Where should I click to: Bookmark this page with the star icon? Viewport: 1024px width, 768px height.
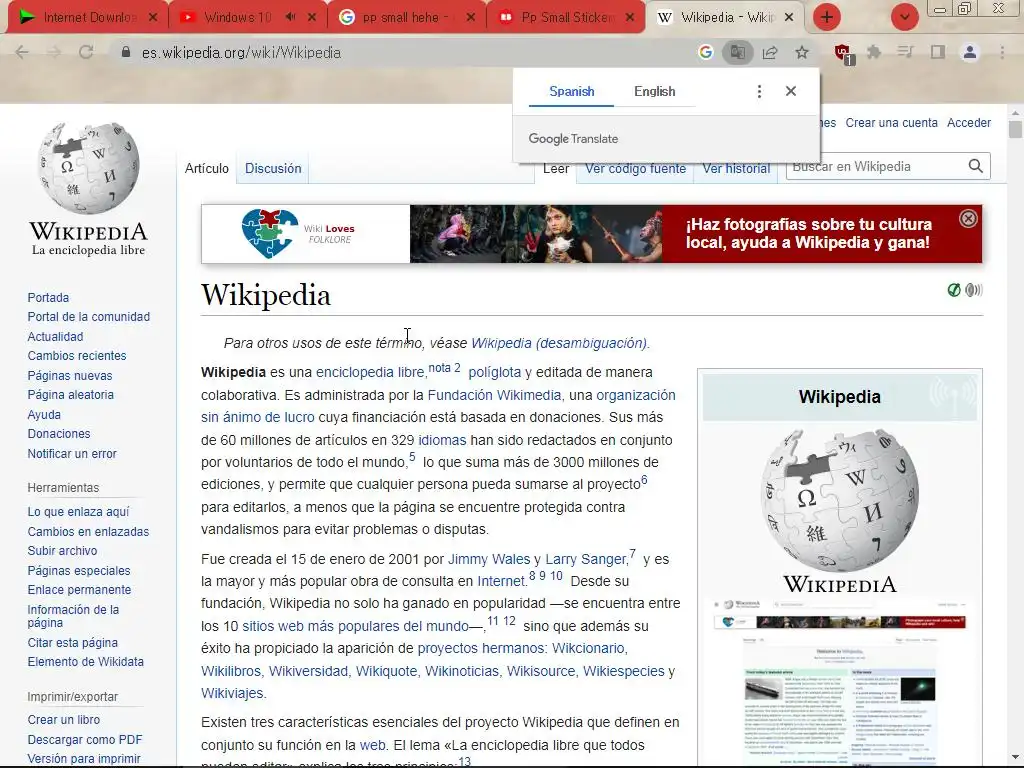tap(802, 52)
